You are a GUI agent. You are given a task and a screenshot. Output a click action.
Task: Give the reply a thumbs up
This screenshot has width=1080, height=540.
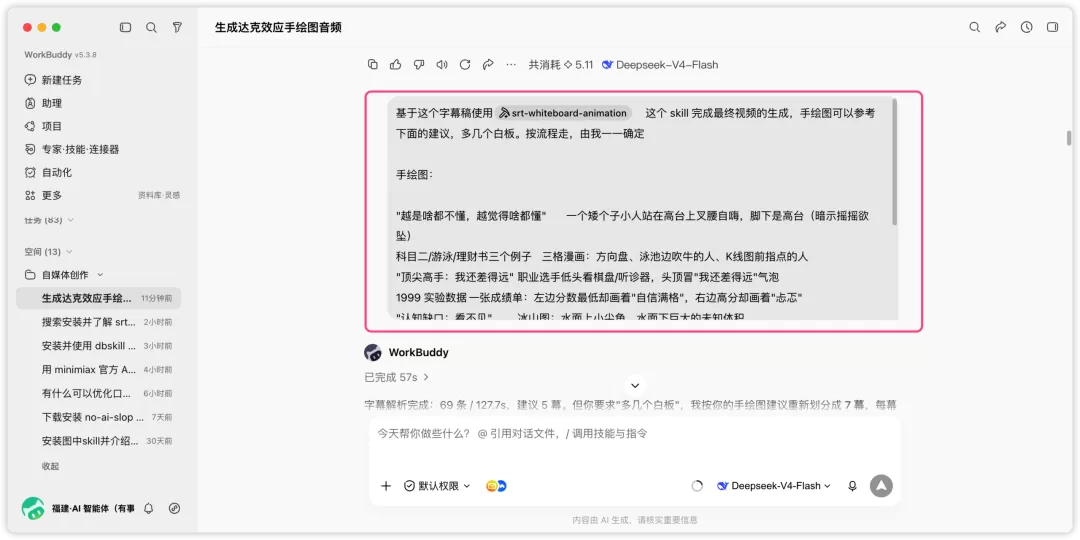tap(395, 65)
